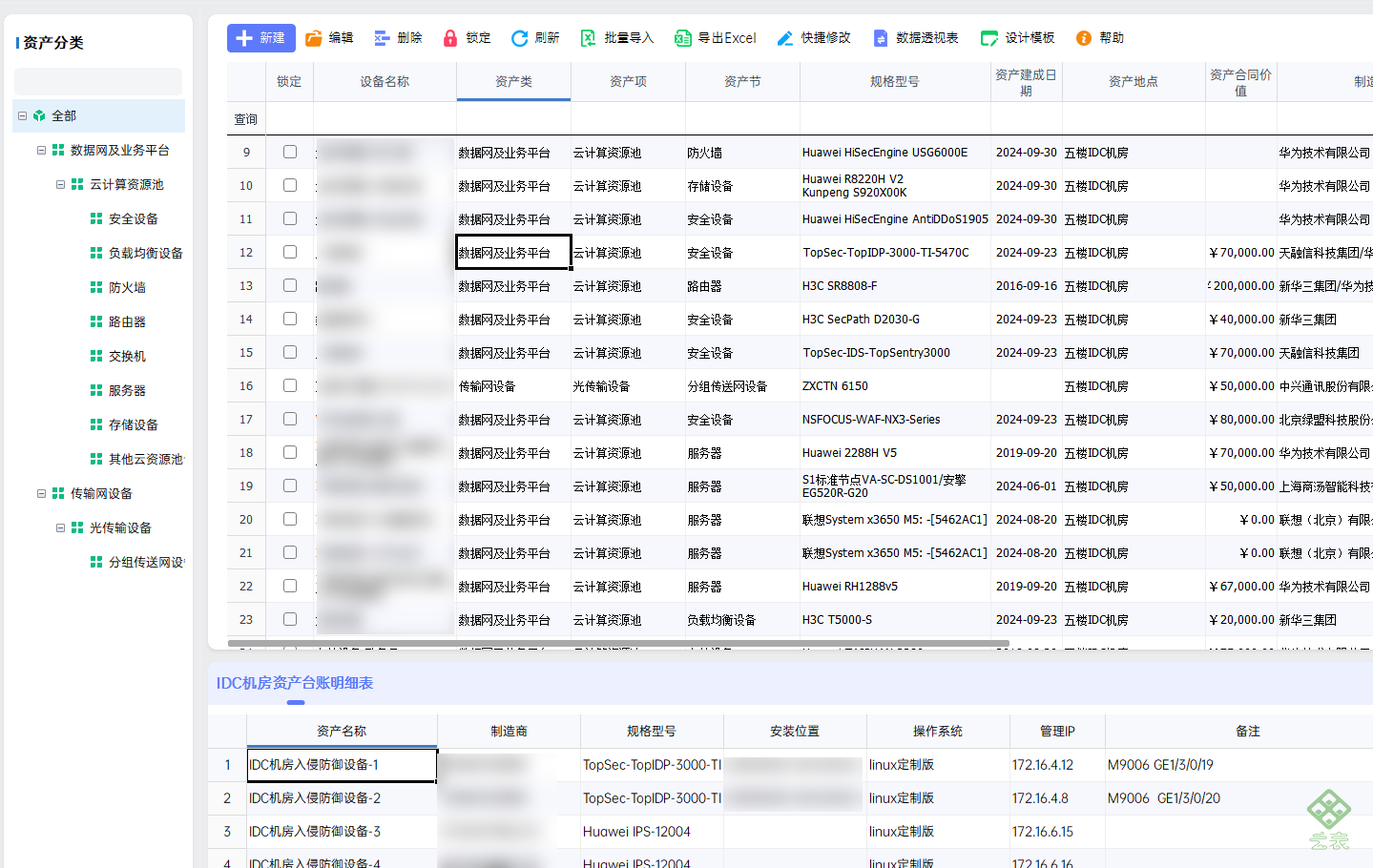Switch to the IDC机房资产台账明细表 tab
Screen dimensions: 1373x868
tap(295, 683)
